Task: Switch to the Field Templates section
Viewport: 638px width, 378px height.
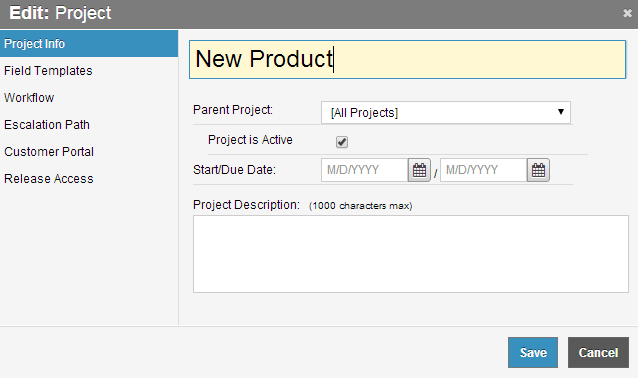Action: point(48,71)
